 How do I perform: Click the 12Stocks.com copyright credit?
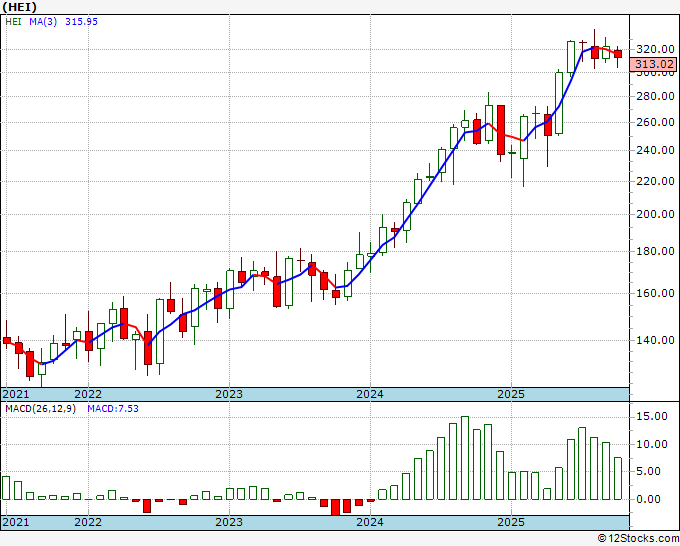[638, 539]
